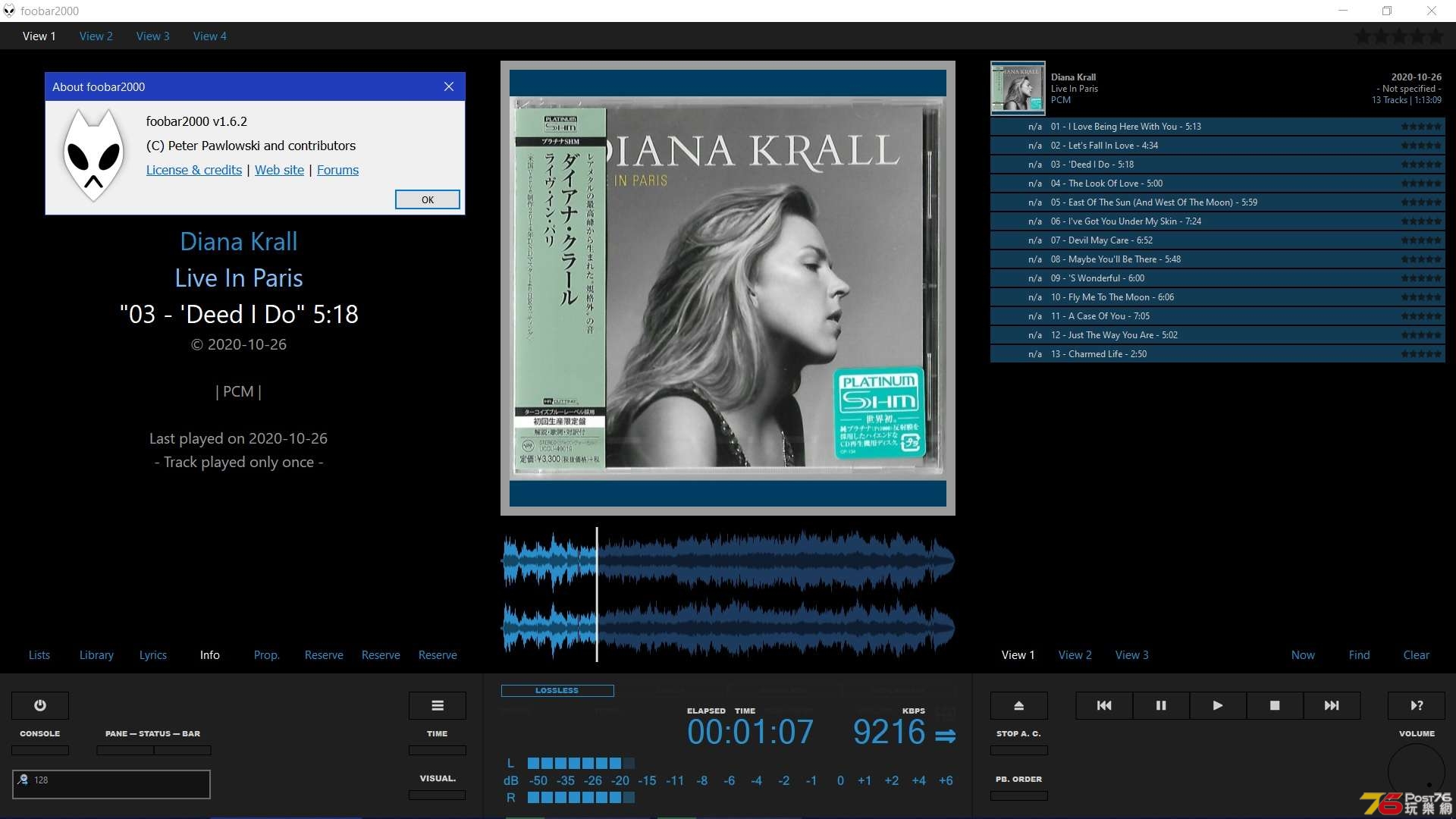Pause the current playback
The image size is (1456, 819).
click(1161, 705)
